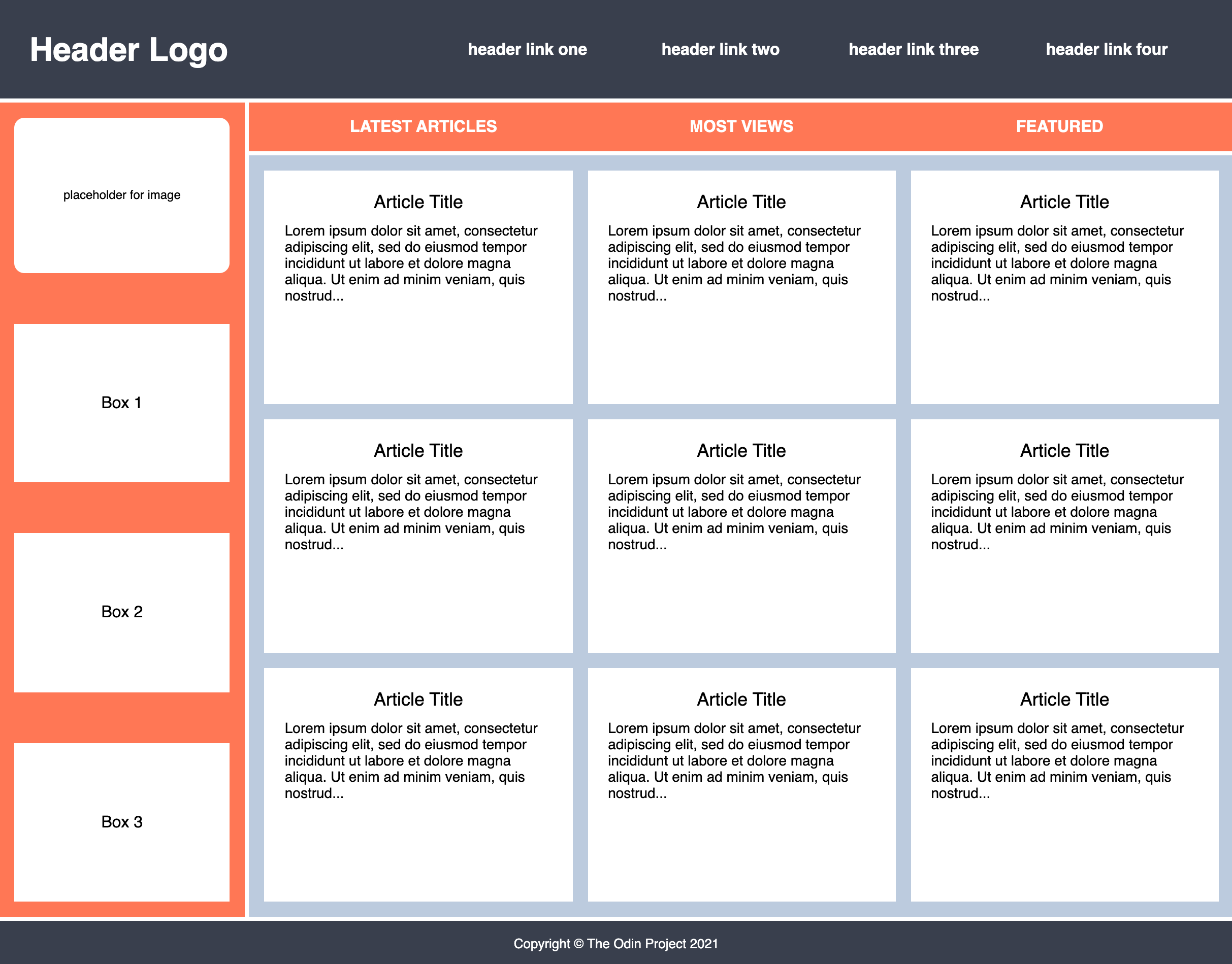Open header link three
This screenshot has height=964, width=1232.
coord(913,50)
